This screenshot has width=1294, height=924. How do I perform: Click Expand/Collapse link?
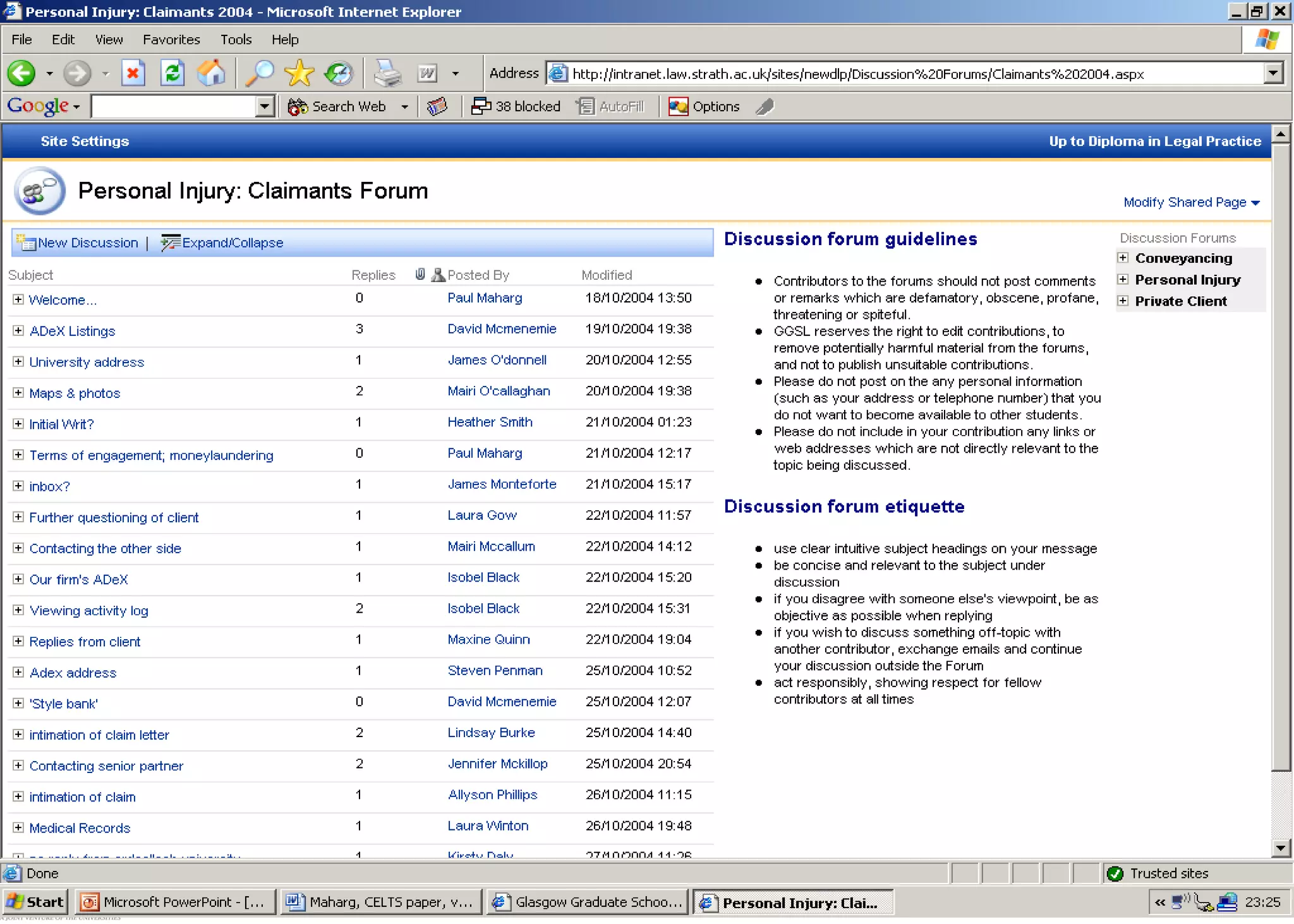pyautogui.click(x=232, y=243)
